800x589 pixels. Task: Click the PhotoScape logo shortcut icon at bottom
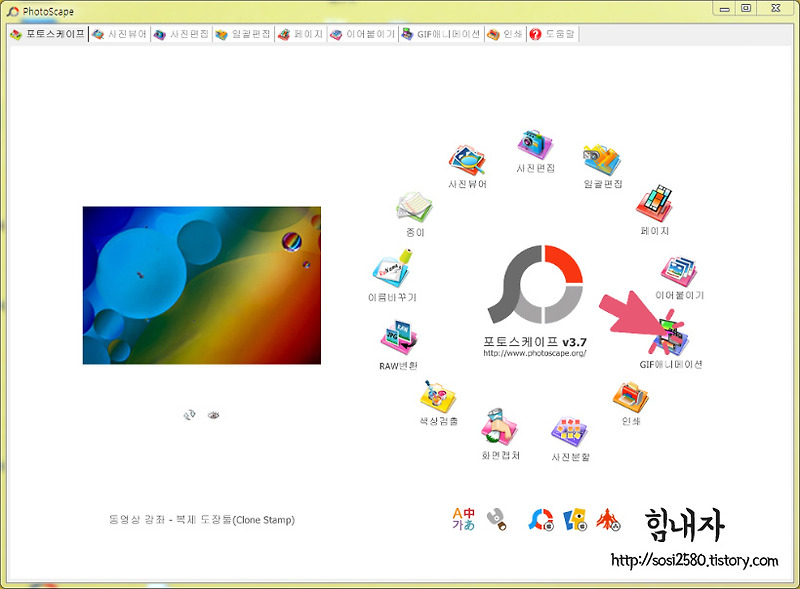pyautogui.click(x=541, y=520)
